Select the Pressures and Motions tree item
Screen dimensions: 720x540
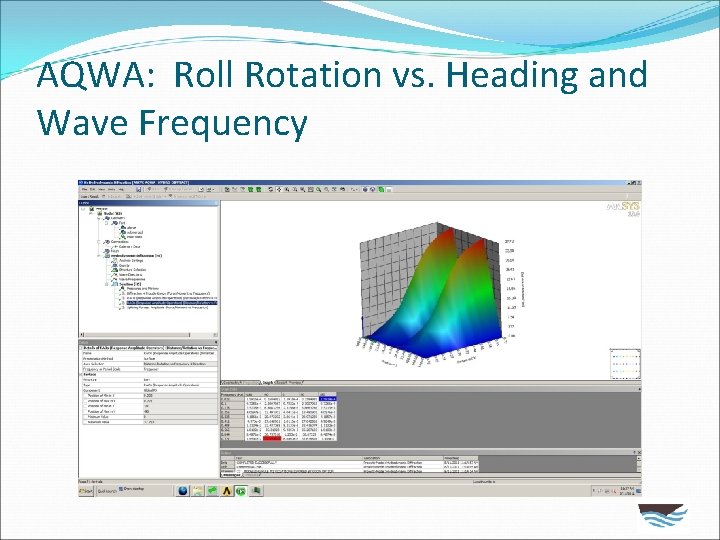(143, 288)
